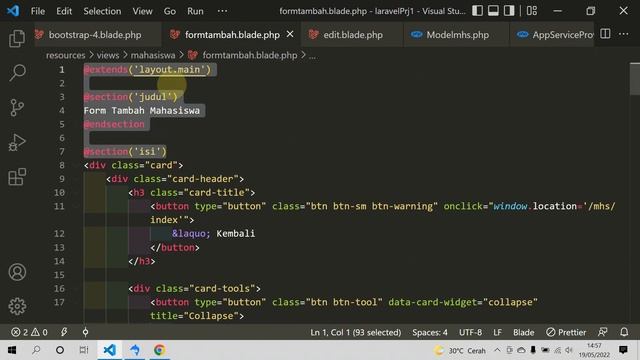Open the notifications bell icon
640x360 pixels.
624,332
